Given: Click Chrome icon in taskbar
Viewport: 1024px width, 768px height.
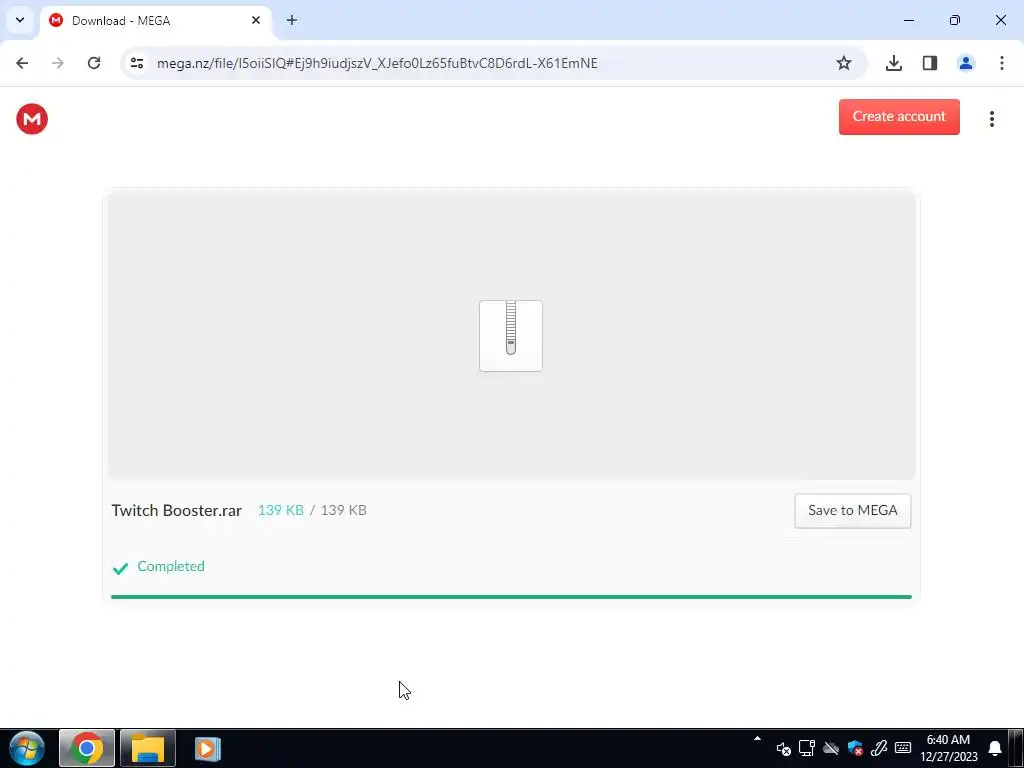Looking at the screenshot, I should tap(87, 748).
